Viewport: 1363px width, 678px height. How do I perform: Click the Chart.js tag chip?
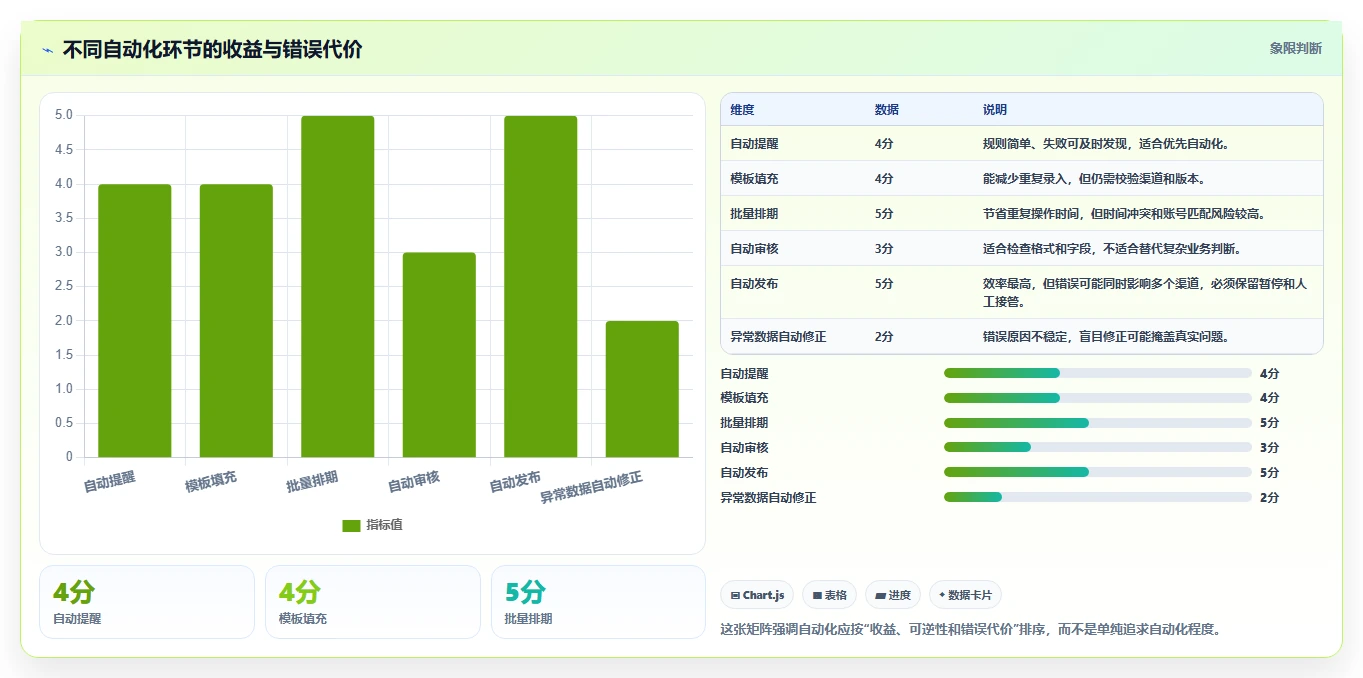757,595
